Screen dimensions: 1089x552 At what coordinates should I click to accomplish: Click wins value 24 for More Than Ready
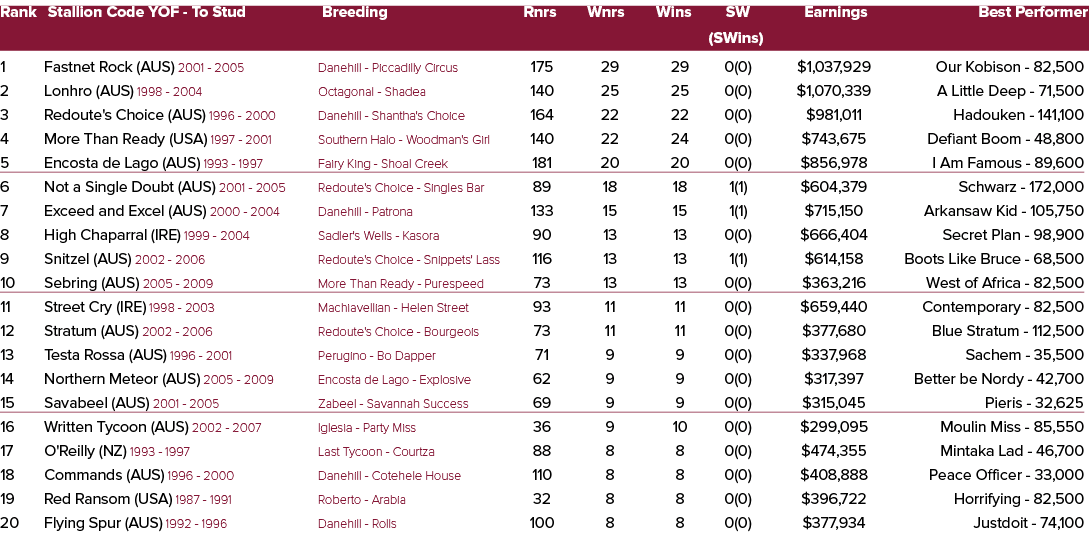tap(679, 139)
